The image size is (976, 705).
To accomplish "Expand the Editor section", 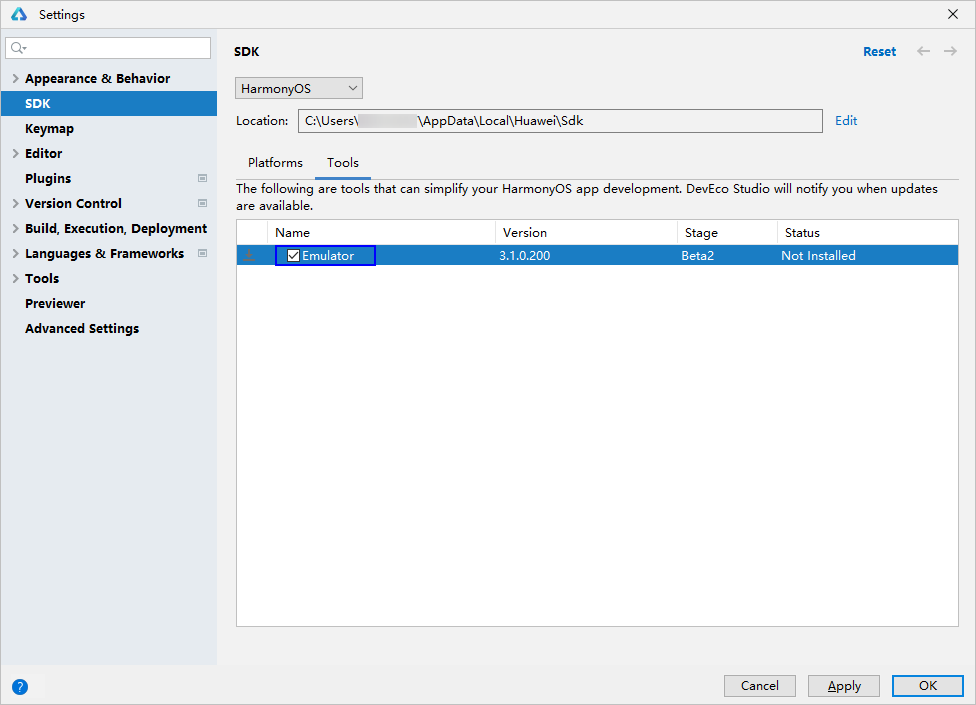I will click(x=16, y=153).
